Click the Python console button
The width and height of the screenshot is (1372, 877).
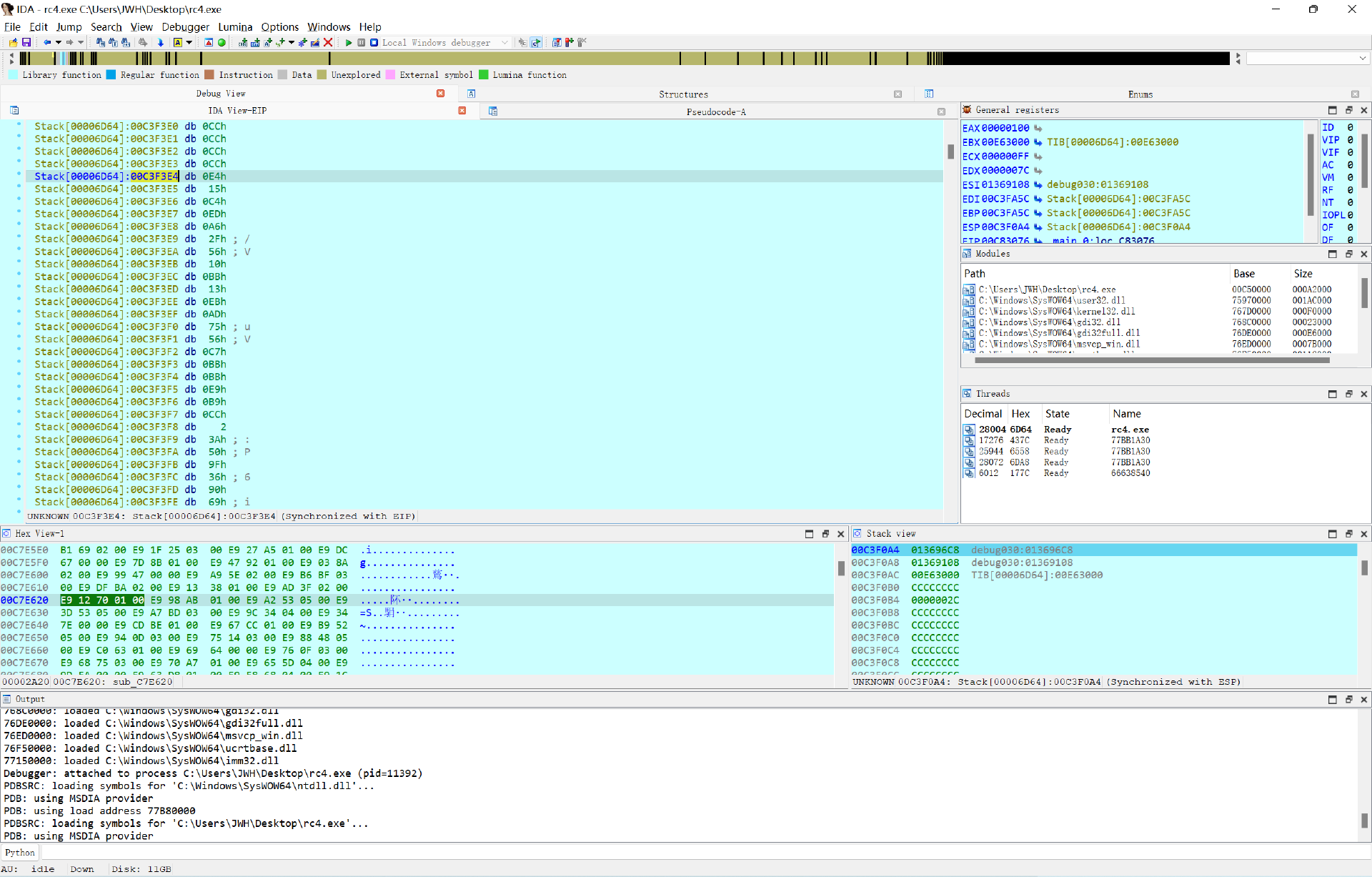20,853
